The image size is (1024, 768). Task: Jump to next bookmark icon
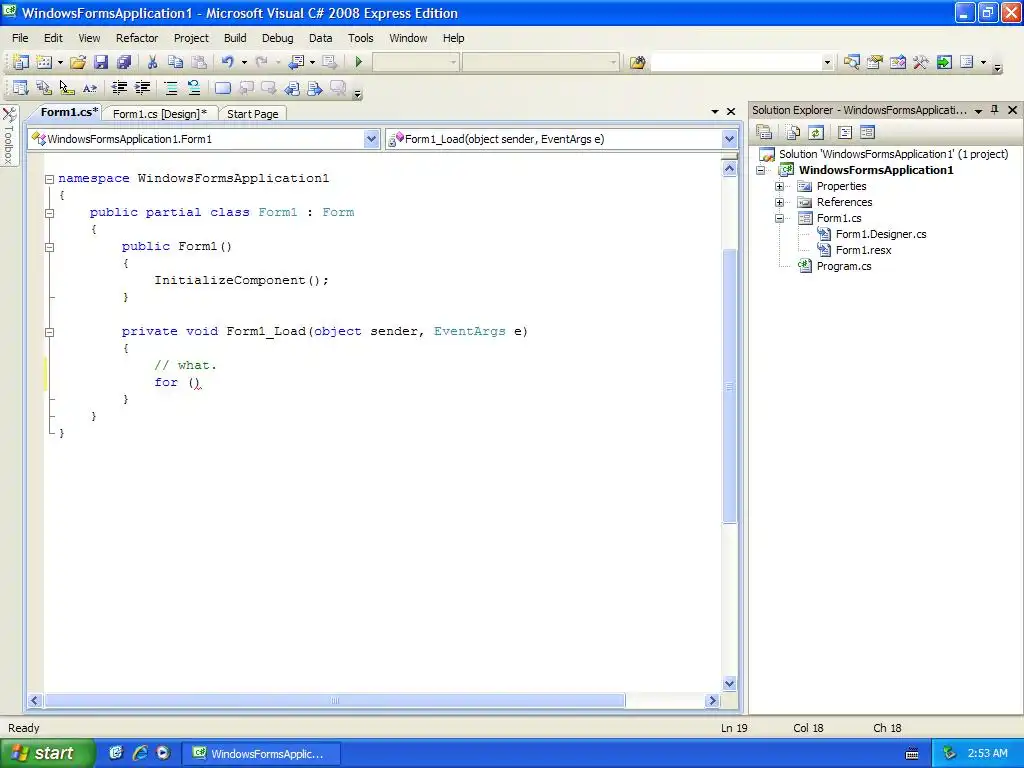click(268, 88)
